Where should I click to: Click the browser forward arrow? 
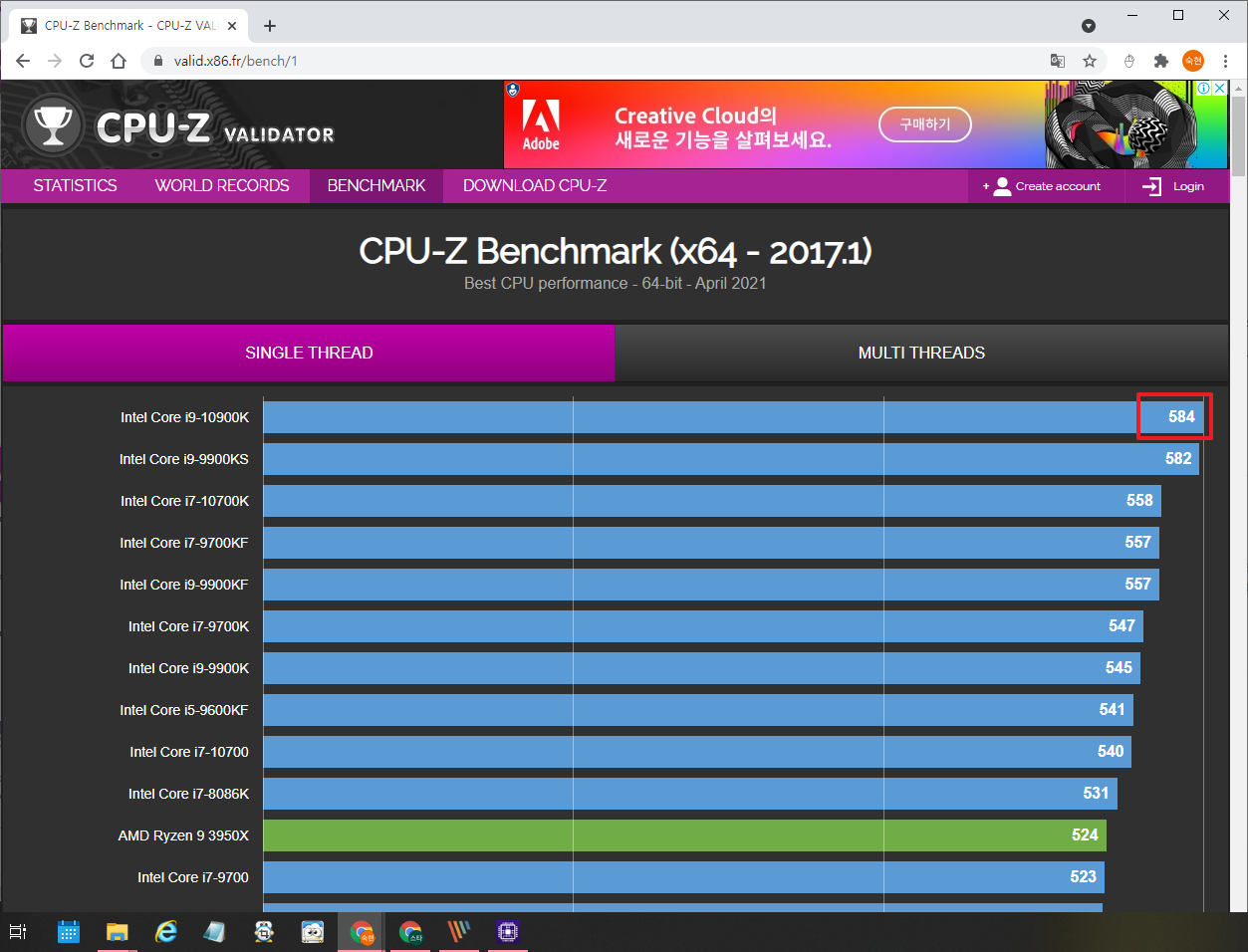tap(55, 61)
